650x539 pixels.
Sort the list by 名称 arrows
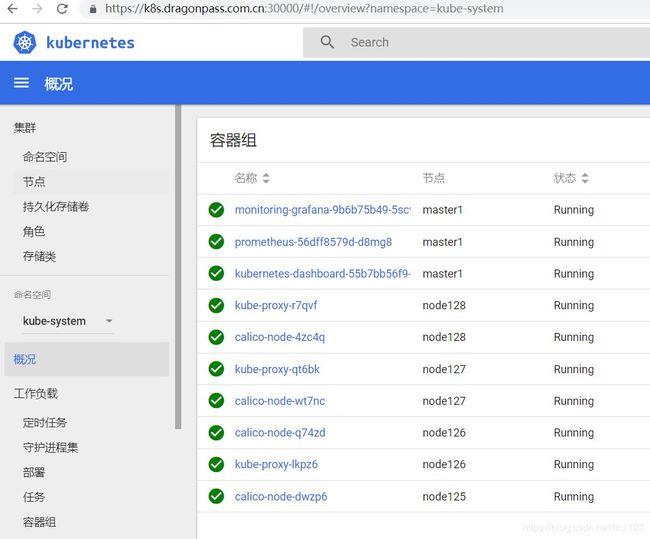(266, 178)
